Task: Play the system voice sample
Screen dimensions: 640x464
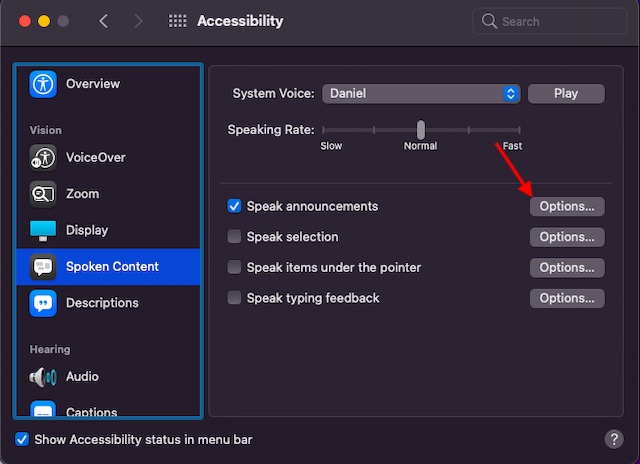Action: click(x=566, y=94)
